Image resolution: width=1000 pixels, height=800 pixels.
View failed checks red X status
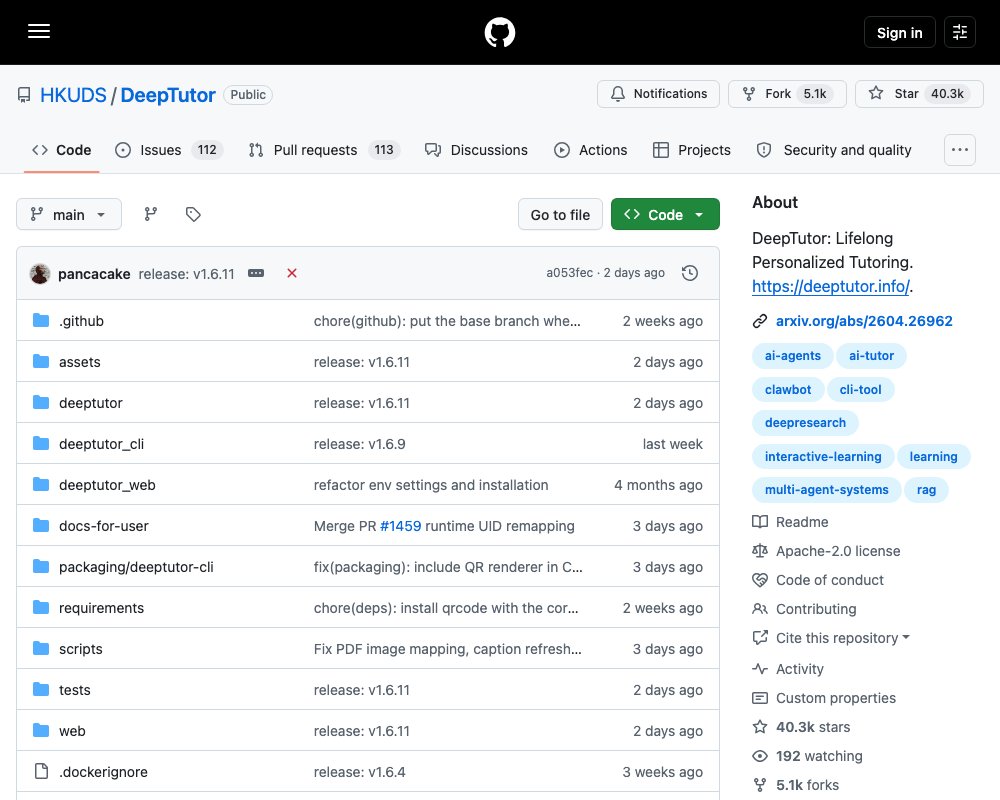292,273
